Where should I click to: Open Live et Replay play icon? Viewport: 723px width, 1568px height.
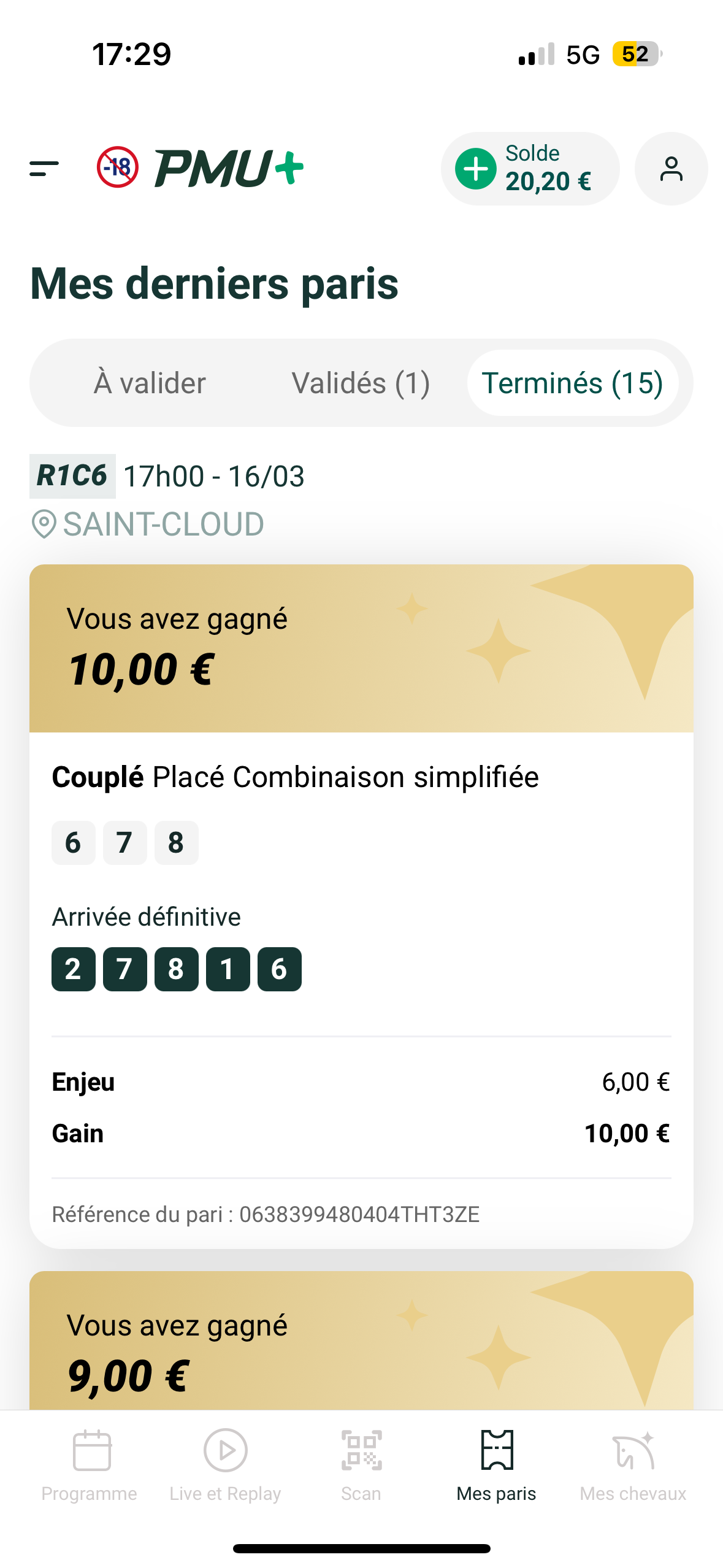[225, 1451]
